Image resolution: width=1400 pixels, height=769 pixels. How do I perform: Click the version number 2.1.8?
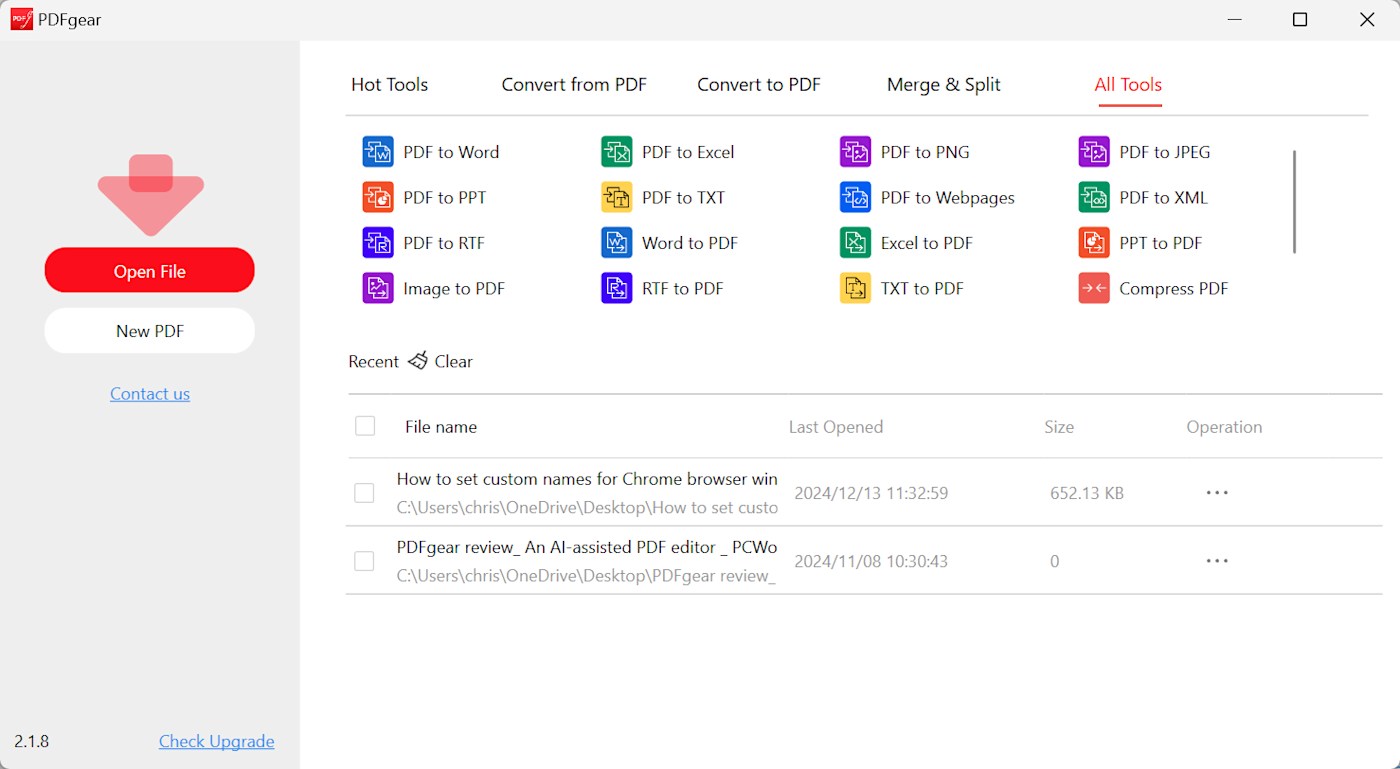point(31,741)
